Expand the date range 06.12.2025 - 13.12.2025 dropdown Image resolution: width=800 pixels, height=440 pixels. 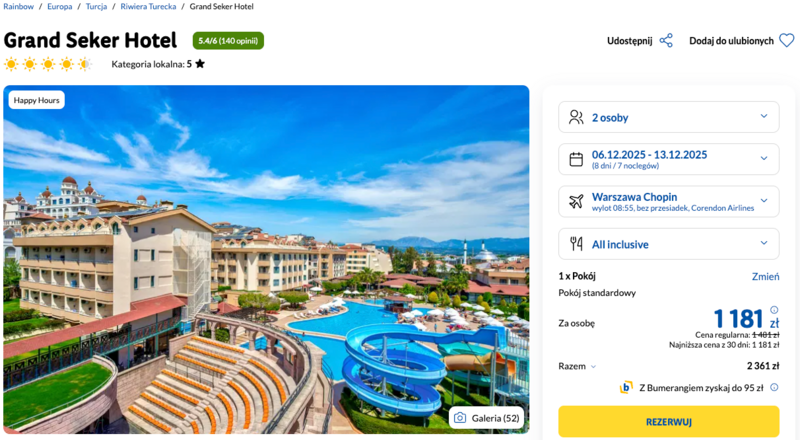coord(668,159)
